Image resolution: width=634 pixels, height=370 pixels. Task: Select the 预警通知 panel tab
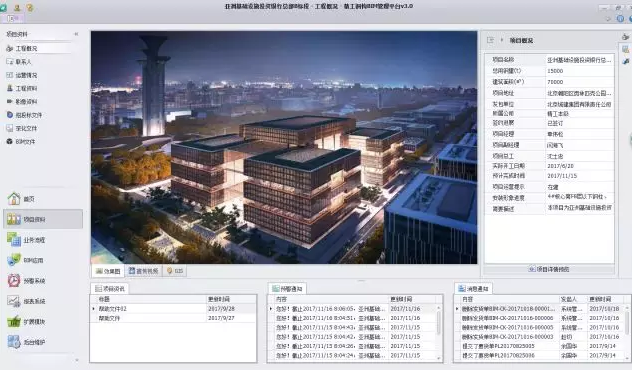pyautogui.click(x=287, y=289)
